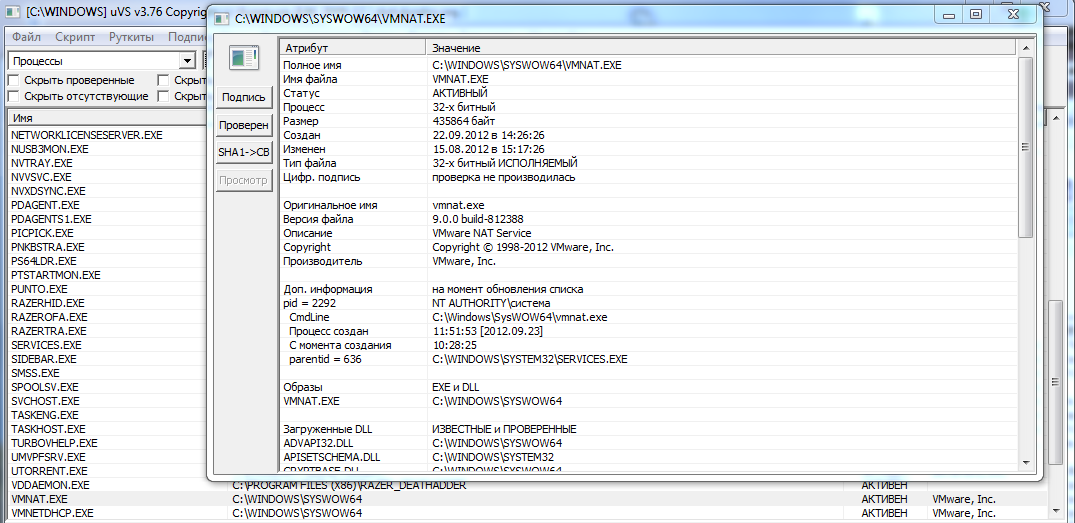Select UTORRENT.EXE process row

49,472
